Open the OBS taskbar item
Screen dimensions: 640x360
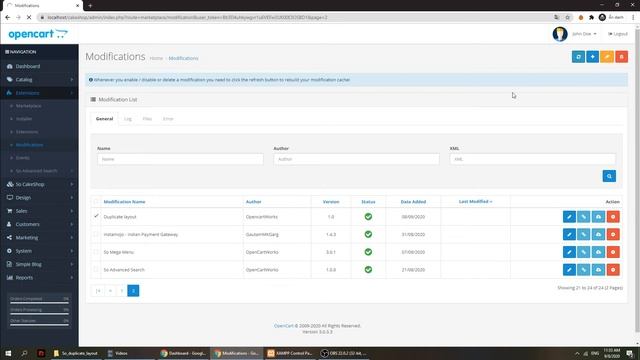(x=344, y=353)
